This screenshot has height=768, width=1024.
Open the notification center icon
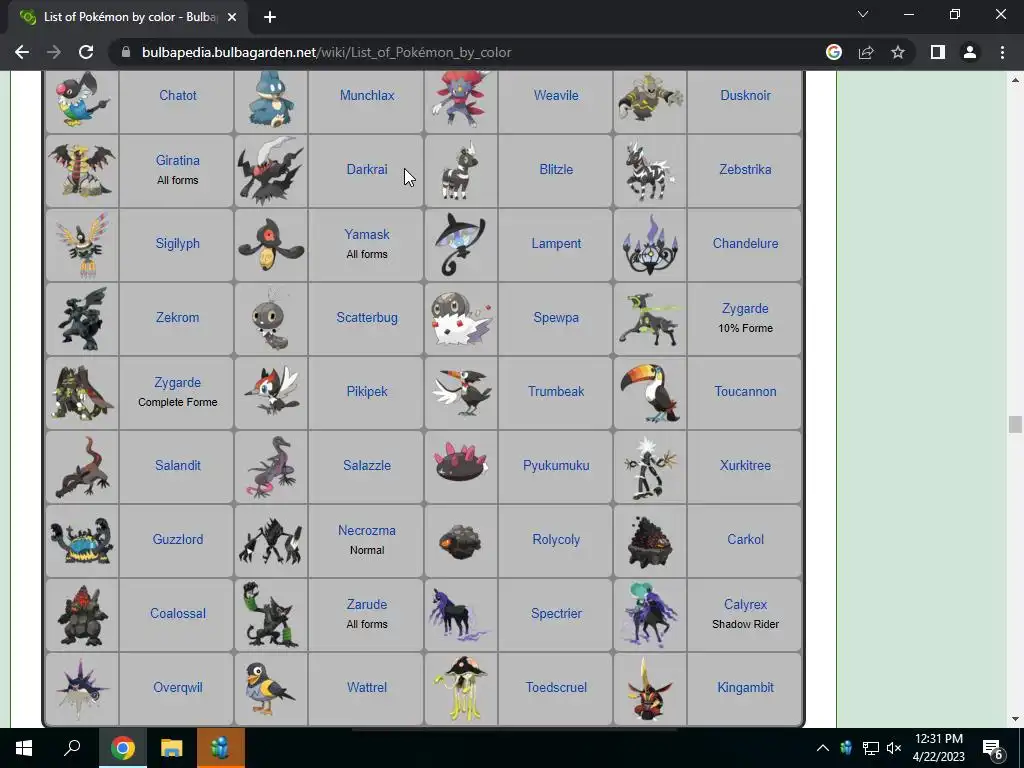(x=993, y=749)
